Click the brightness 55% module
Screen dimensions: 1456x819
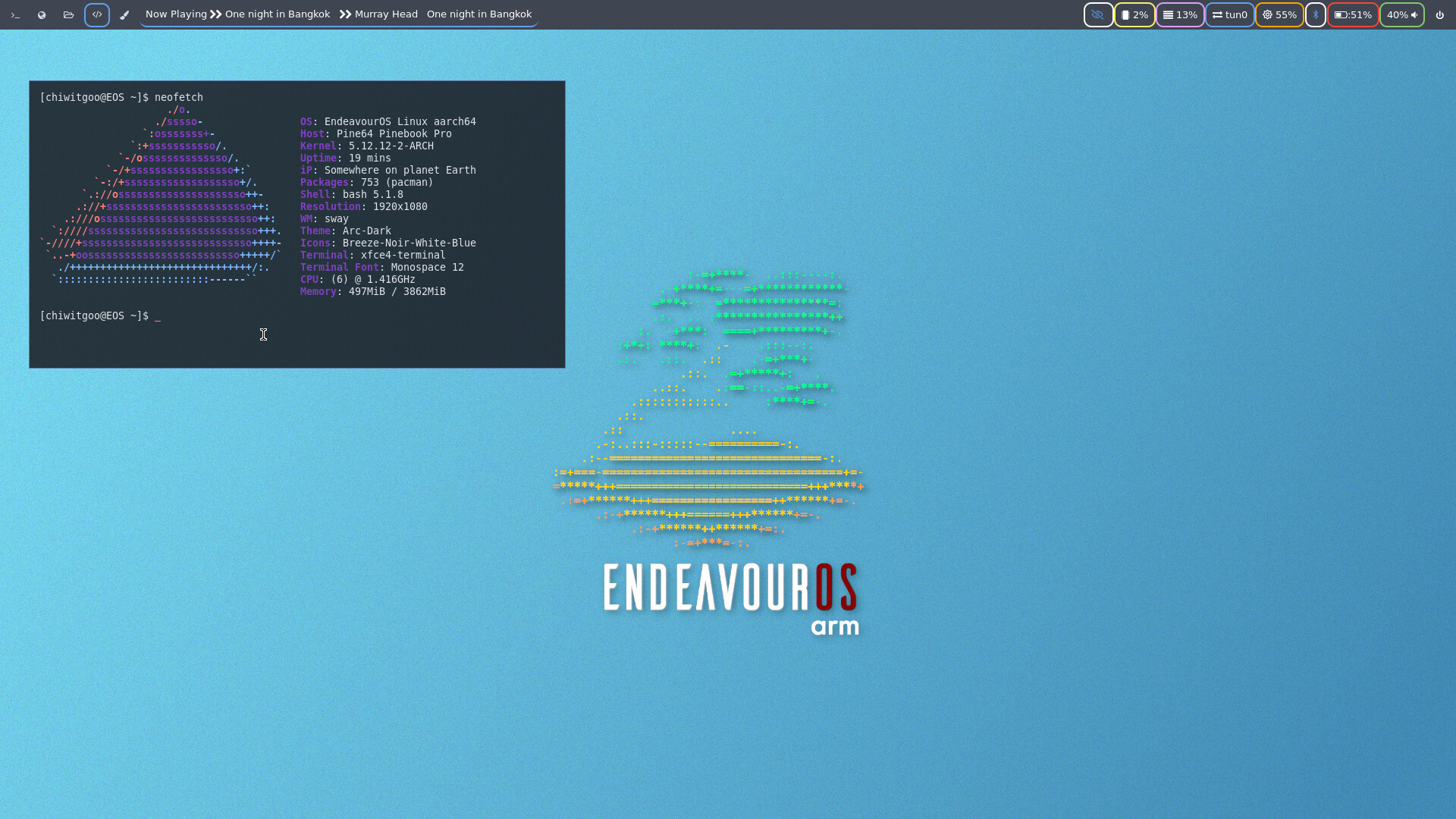click(x=1279, y=15)
